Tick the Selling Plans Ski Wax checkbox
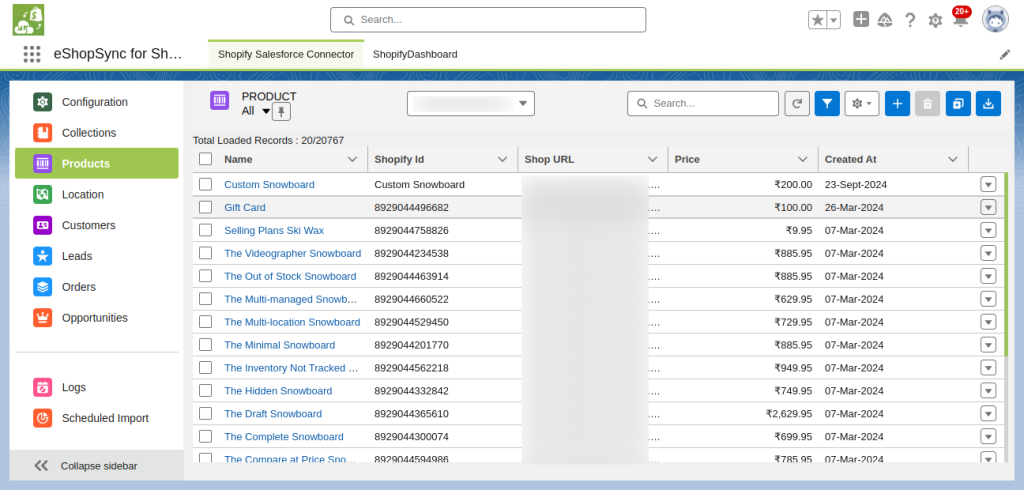Viewport: 1024px width, 490px height. pos(206,230)
